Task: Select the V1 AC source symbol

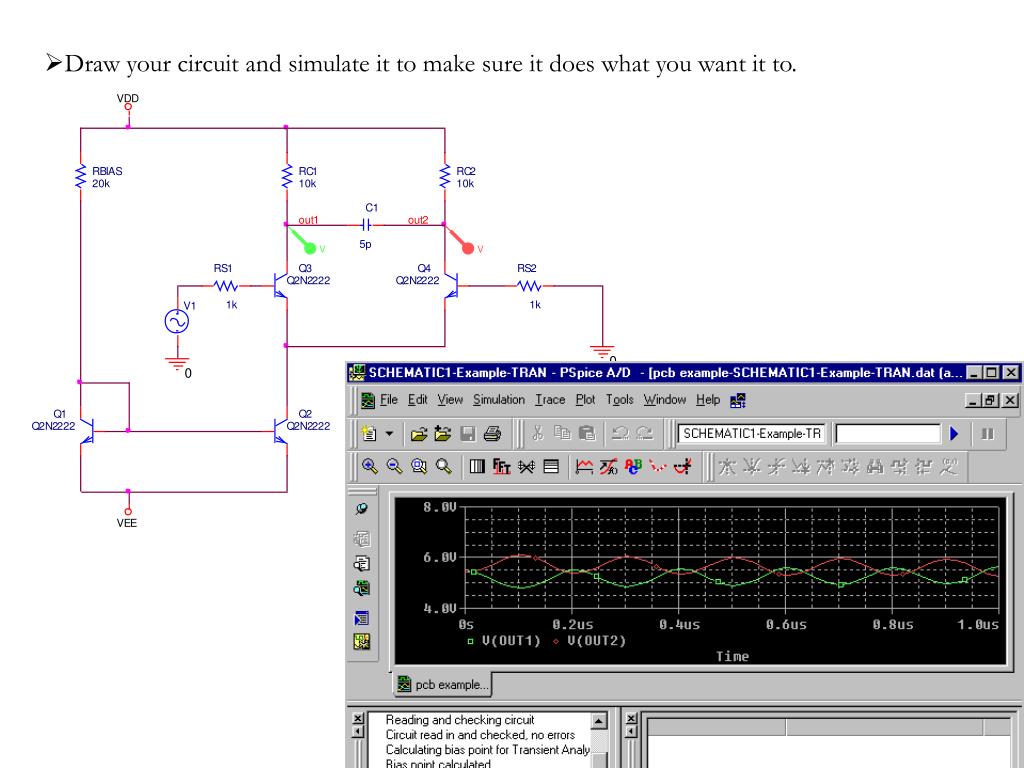Action: tap(176, 321)
